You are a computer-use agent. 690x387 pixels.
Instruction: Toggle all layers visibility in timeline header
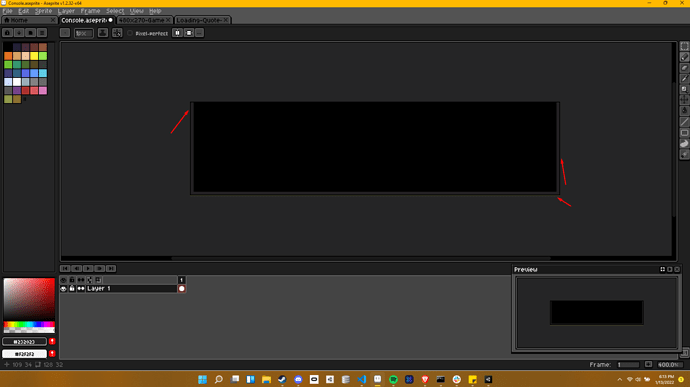(63, 280)
